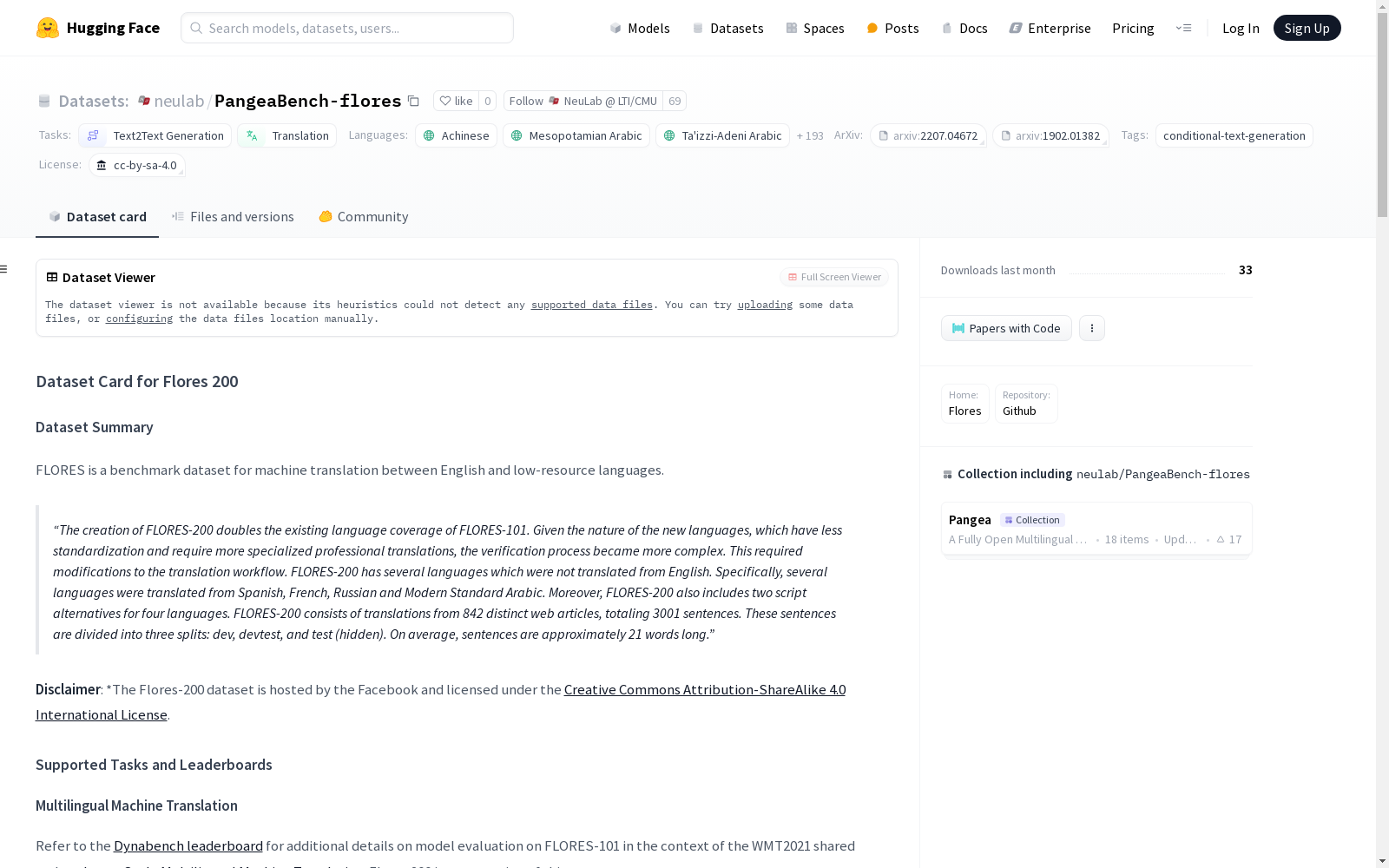Click the page vertical scrollbar
Screen dimensions: 1389x868
[x=1382, y=434]
